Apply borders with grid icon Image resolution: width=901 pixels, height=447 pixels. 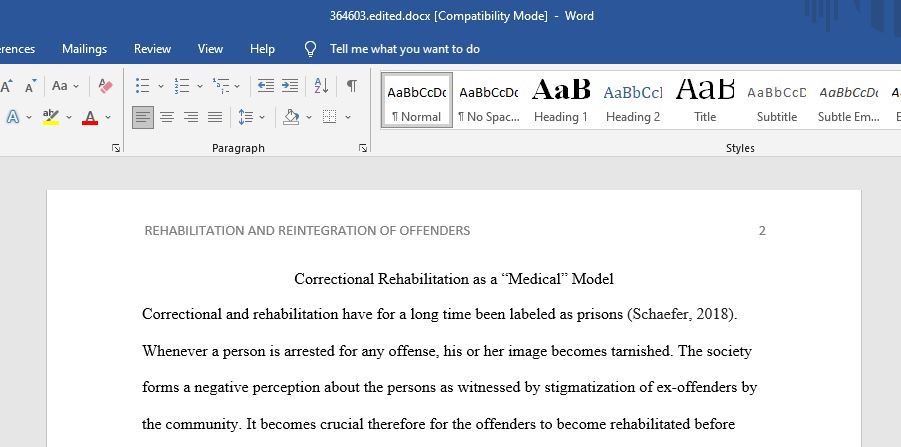329,117
